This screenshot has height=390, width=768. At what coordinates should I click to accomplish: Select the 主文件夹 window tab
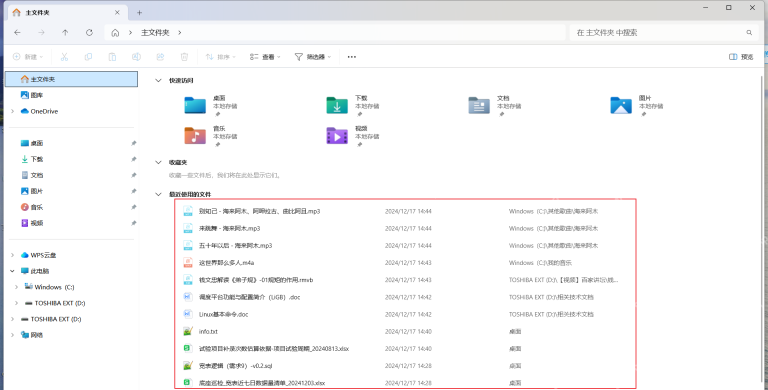(x=68, y=13)
